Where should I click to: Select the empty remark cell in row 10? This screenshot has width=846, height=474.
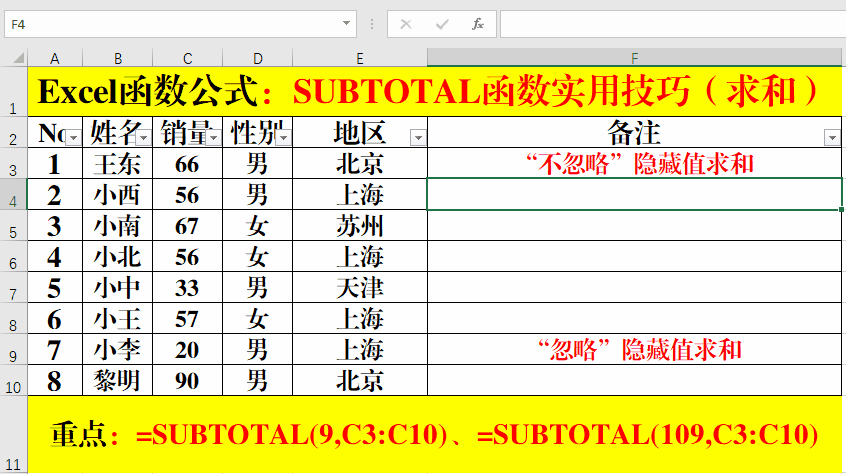(634, 381)
